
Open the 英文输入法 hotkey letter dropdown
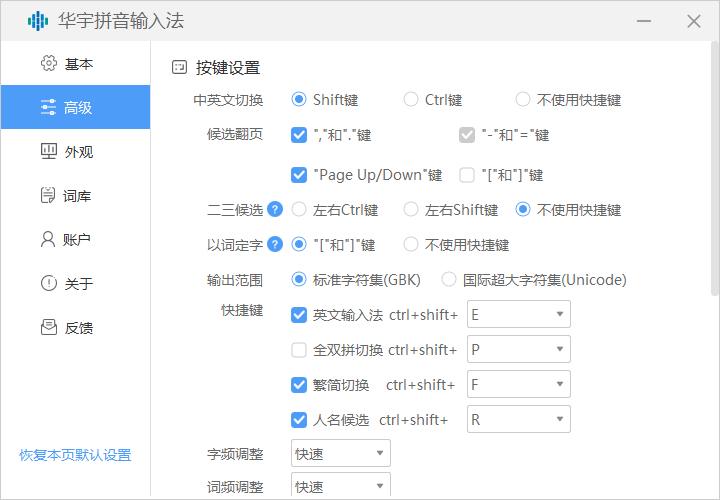518,315
